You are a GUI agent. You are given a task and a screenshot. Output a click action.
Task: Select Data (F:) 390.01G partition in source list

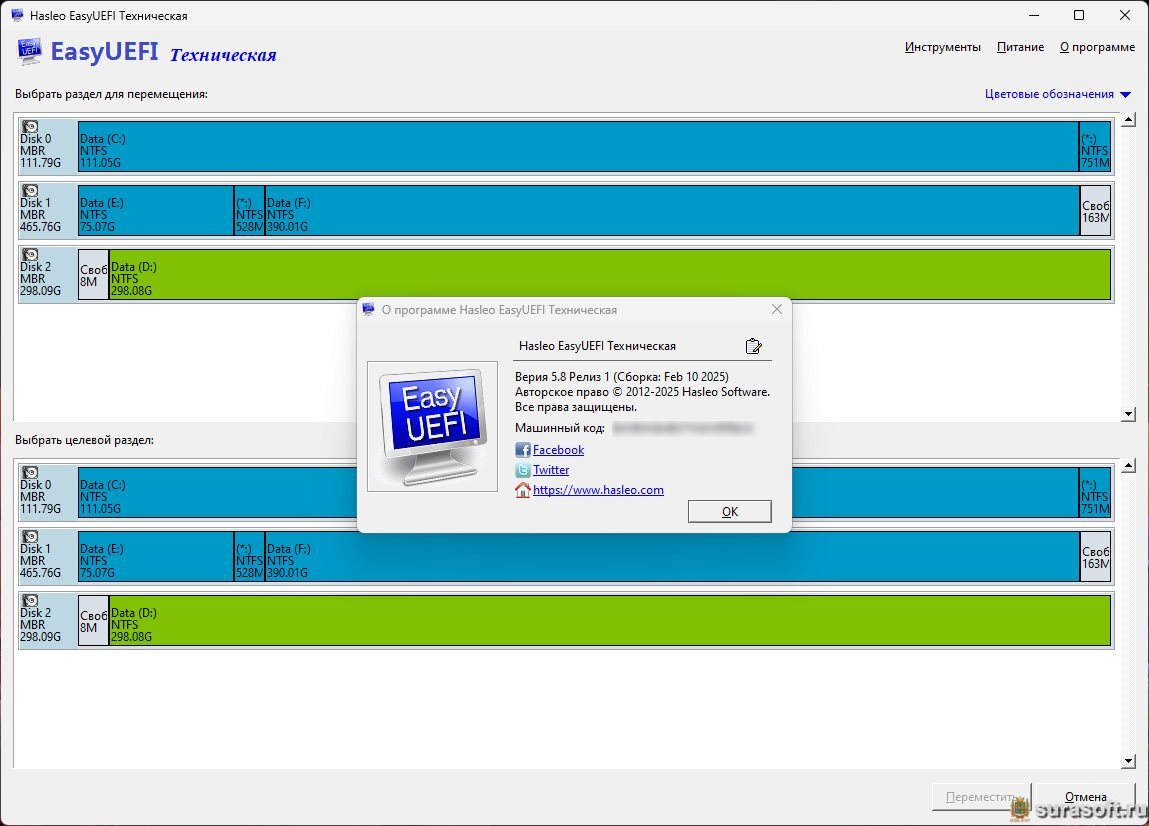672,210
